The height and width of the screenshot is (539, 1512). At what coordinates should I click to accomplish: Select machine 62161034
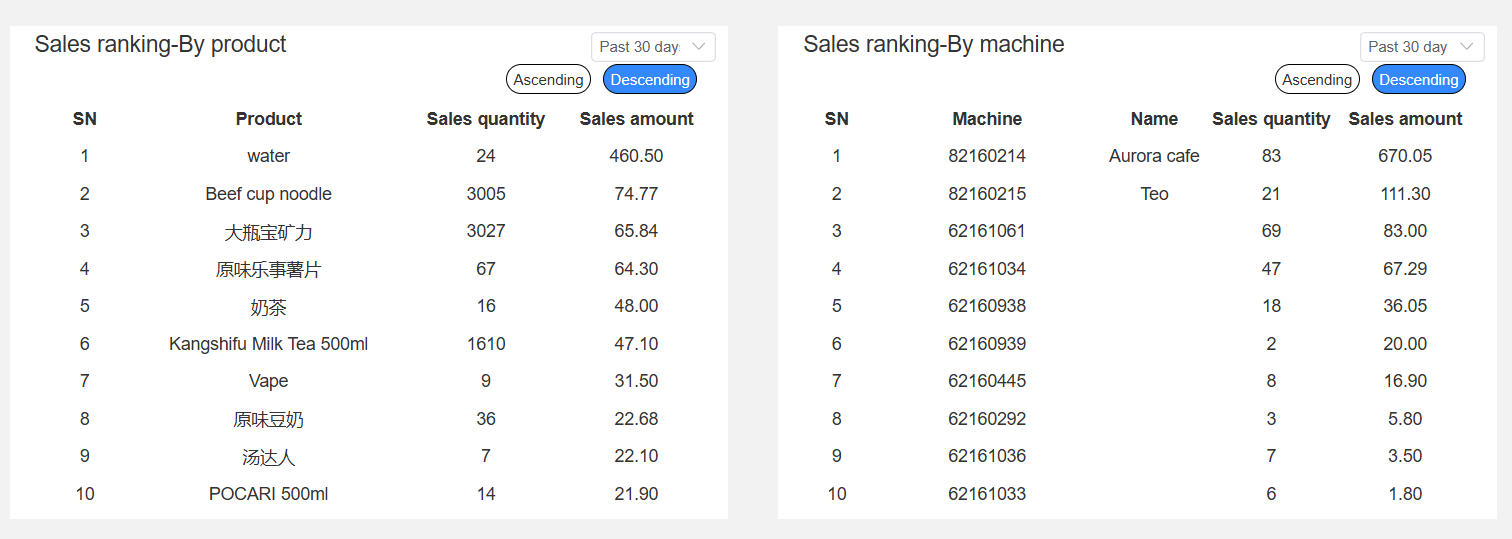987,269
